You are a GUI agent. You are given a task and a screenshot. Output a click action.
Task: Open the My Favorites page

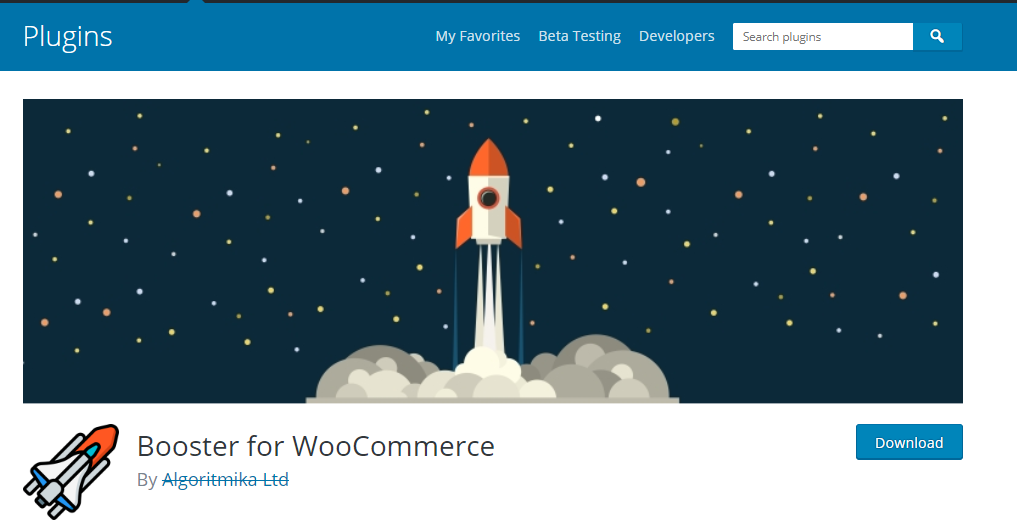[x=477, y=36]
